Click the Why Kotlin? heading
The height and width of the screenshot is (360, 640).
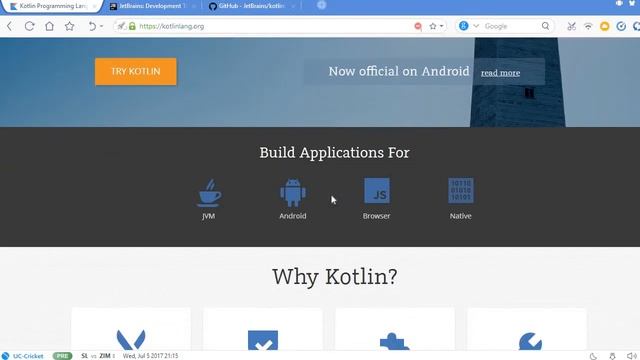pyautogui.click(x=335, y=277)
